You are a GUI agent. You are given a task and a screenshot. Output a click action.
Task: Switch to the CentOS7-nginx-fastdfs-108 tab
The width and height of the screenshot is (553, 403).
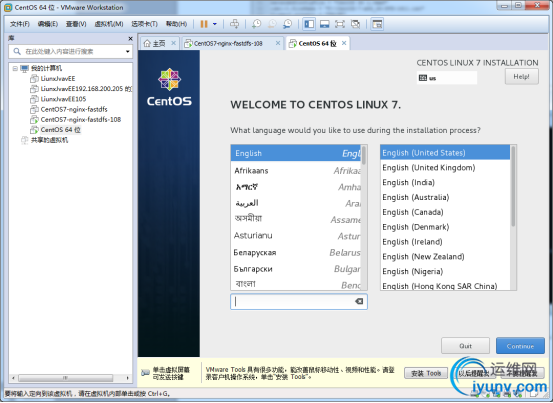tap(228, 43)
